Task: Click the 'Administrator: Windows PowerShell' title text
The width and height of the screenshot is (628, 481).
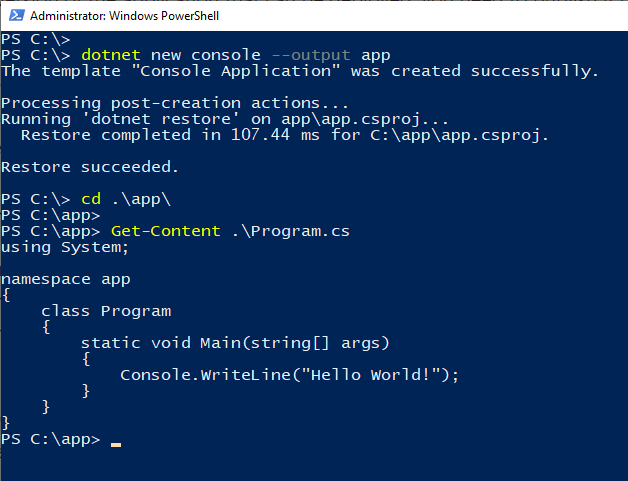Action: pyautogui.click(x=124, y=16)
